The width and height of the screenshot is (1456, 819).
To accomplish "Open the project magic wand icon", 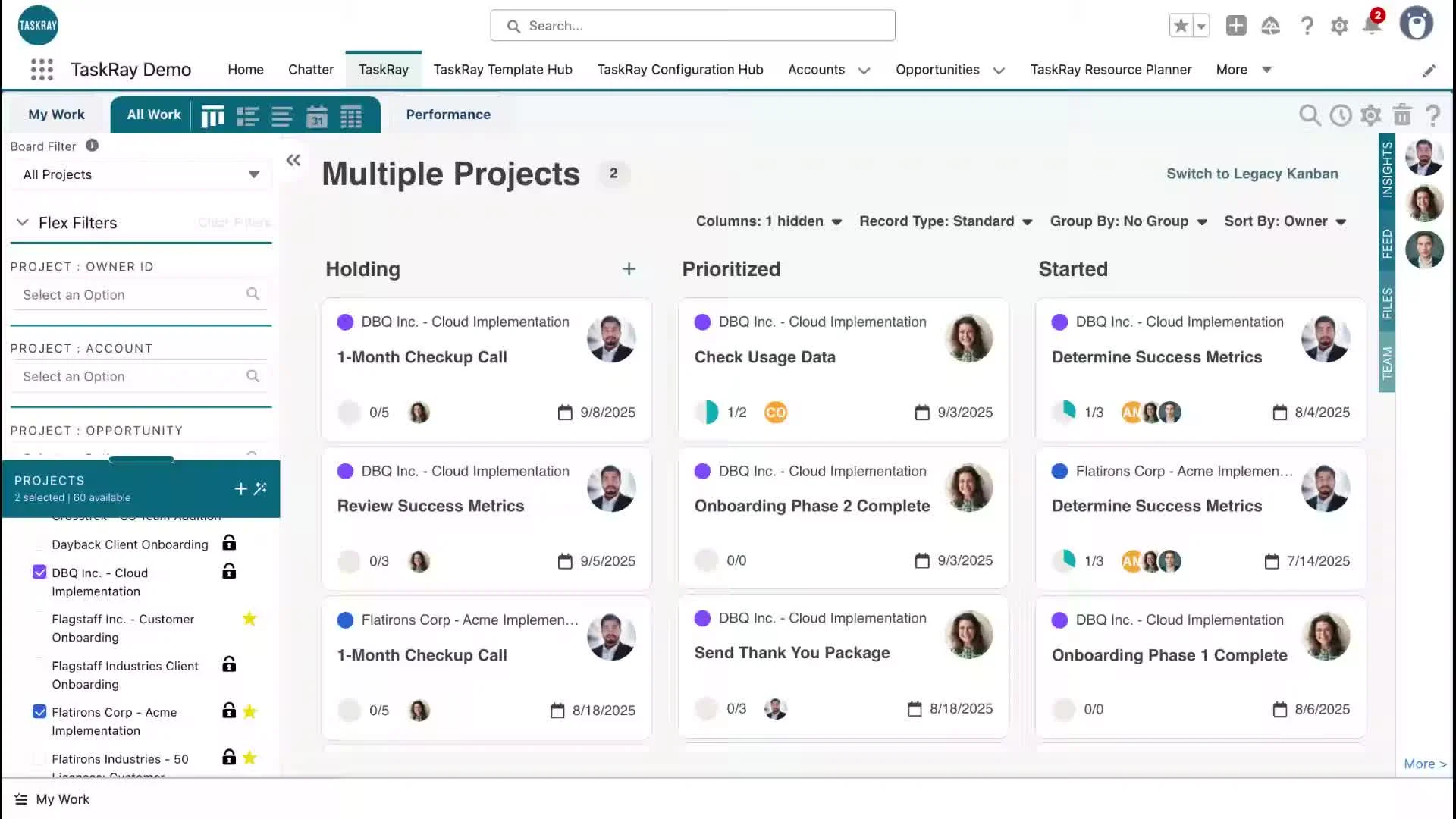I will pos(260,488).
